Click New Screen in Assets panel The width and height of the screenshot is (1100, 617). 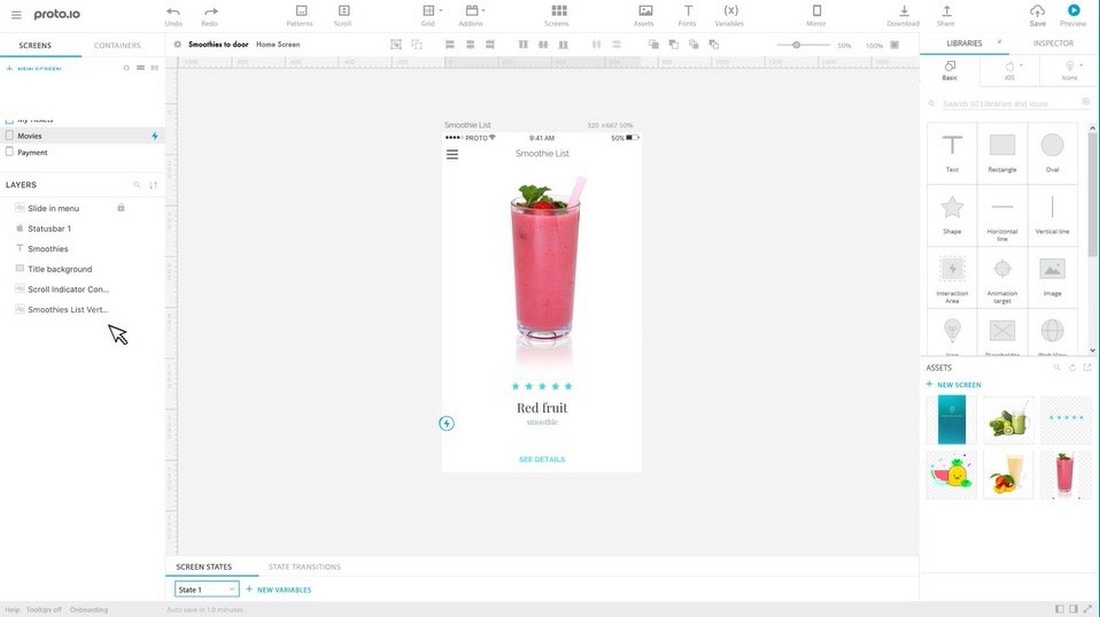click(958, 384)
